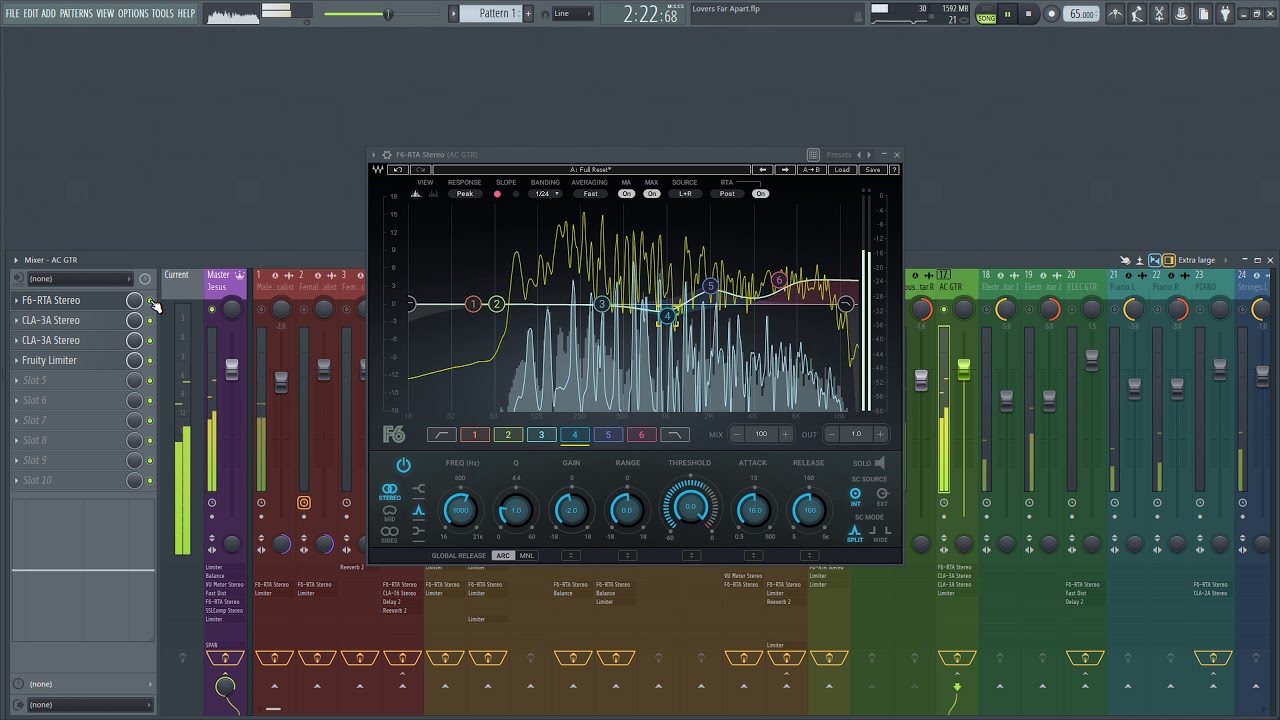1280x720 pixels.
Task: Toggle the MA On switch
Action: pyautogui.click(x=626, y=194)
